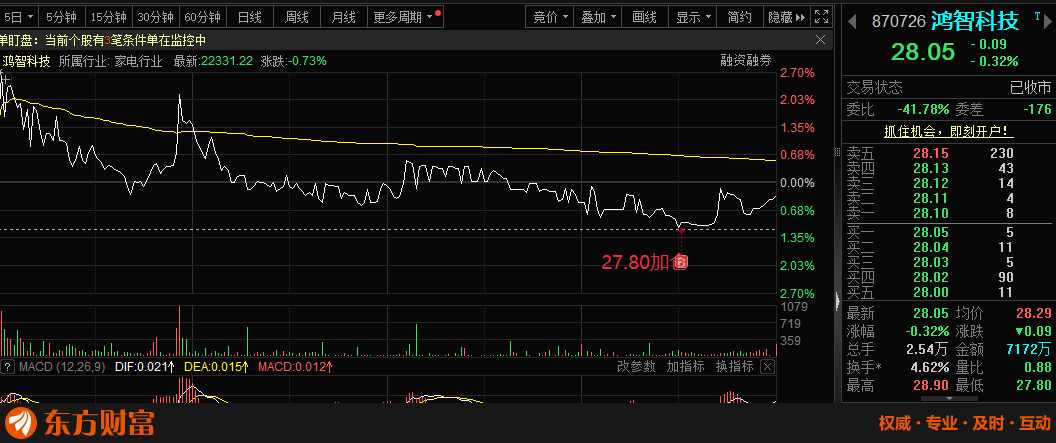Select the 买二 price 28.04
This screenshot has height=443, width=1056.
point(931,247)
